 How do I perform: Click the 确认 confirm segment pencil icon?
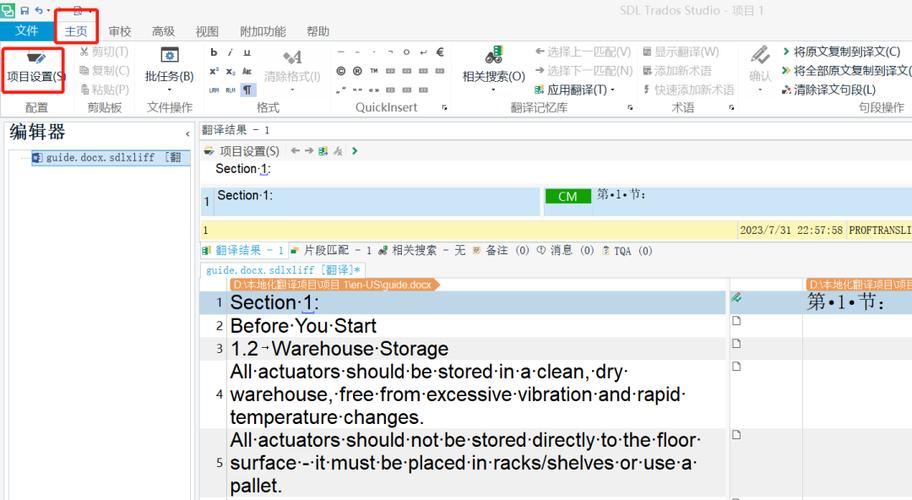pyautogui.click(x=760, y=56)
